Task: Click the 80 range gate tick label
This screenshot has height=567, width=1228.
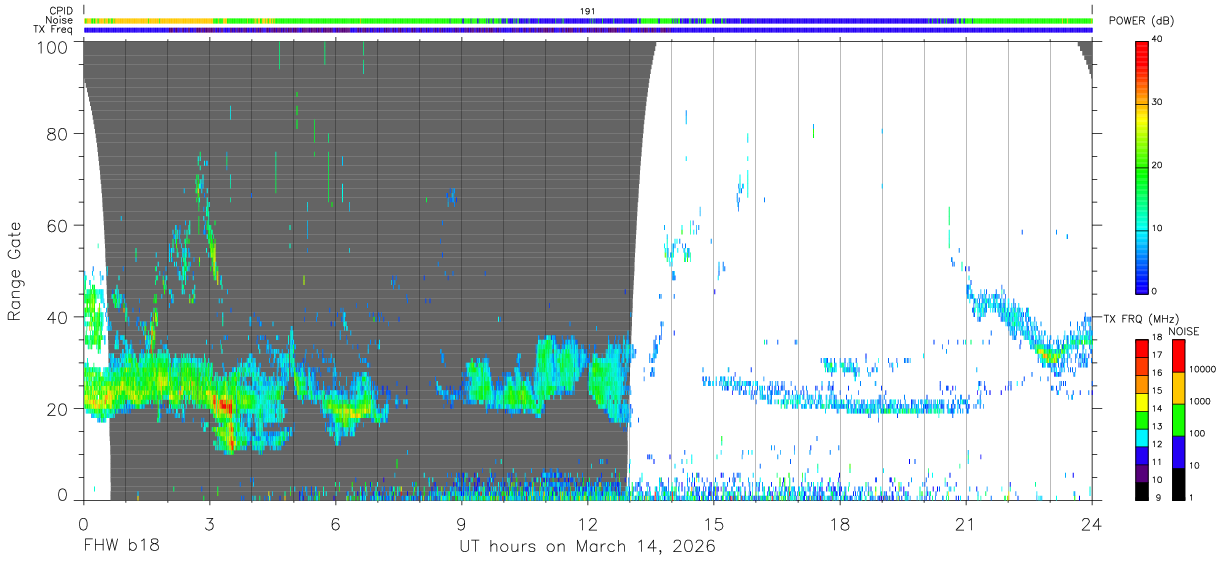Action: click(x=58, y=133)
